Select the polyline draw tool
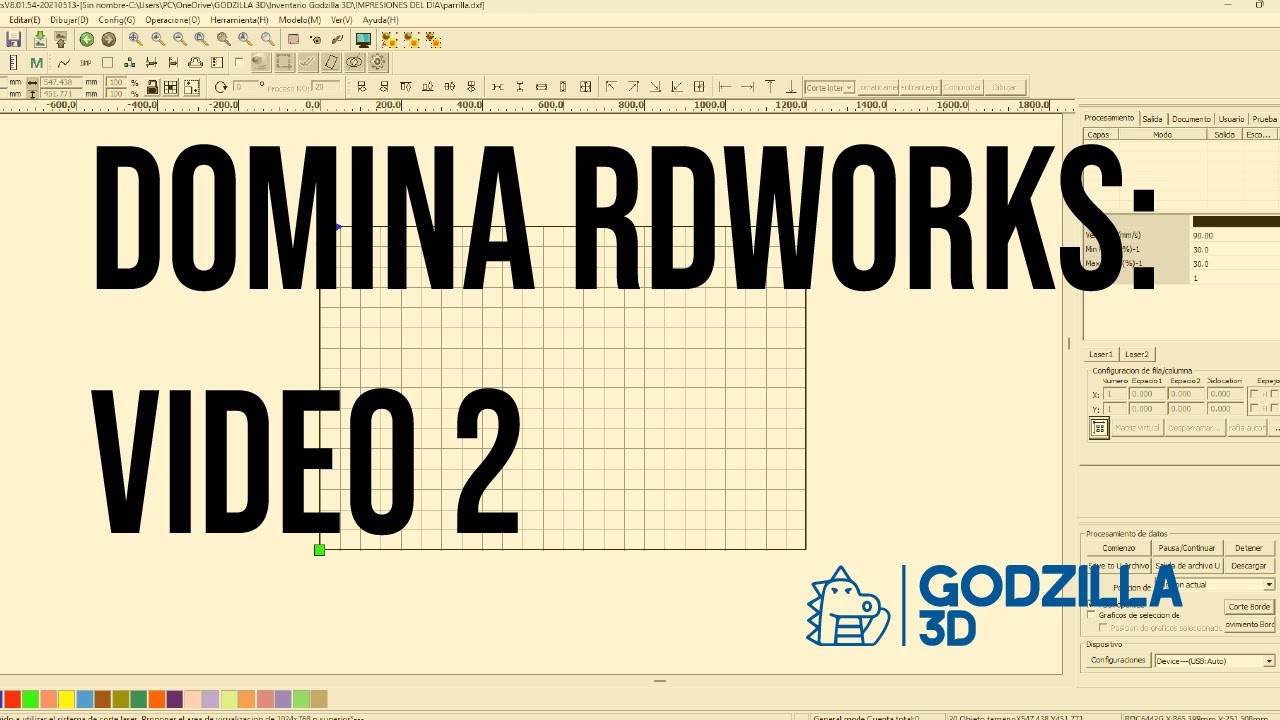This screenshot has width=1280, height=720. point(63,63)
